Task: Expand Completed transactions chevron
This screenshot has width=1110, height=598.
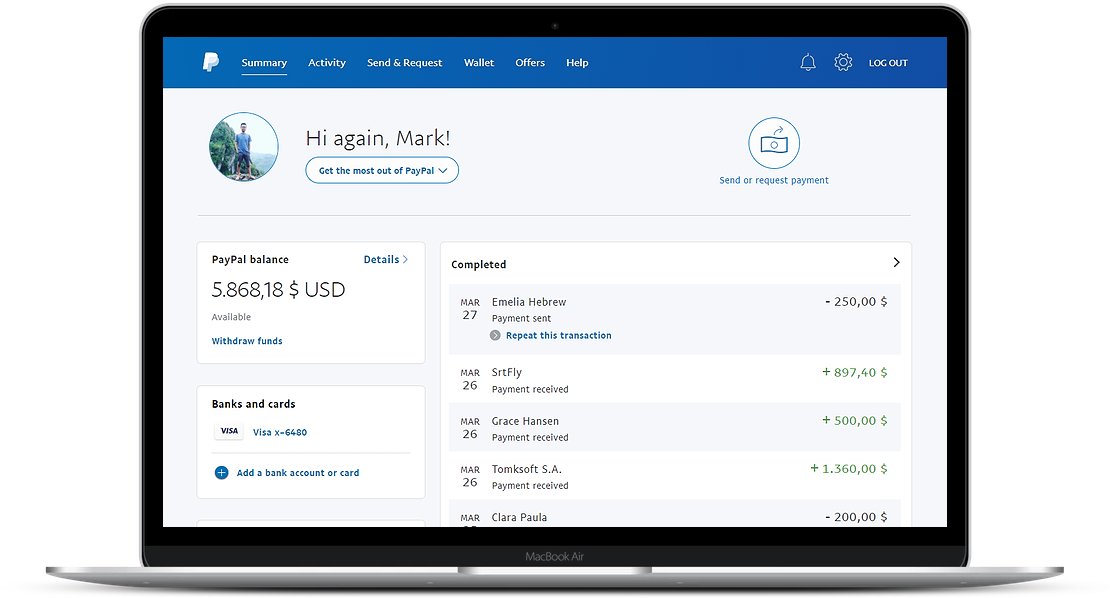Action: tap(896, 263)
